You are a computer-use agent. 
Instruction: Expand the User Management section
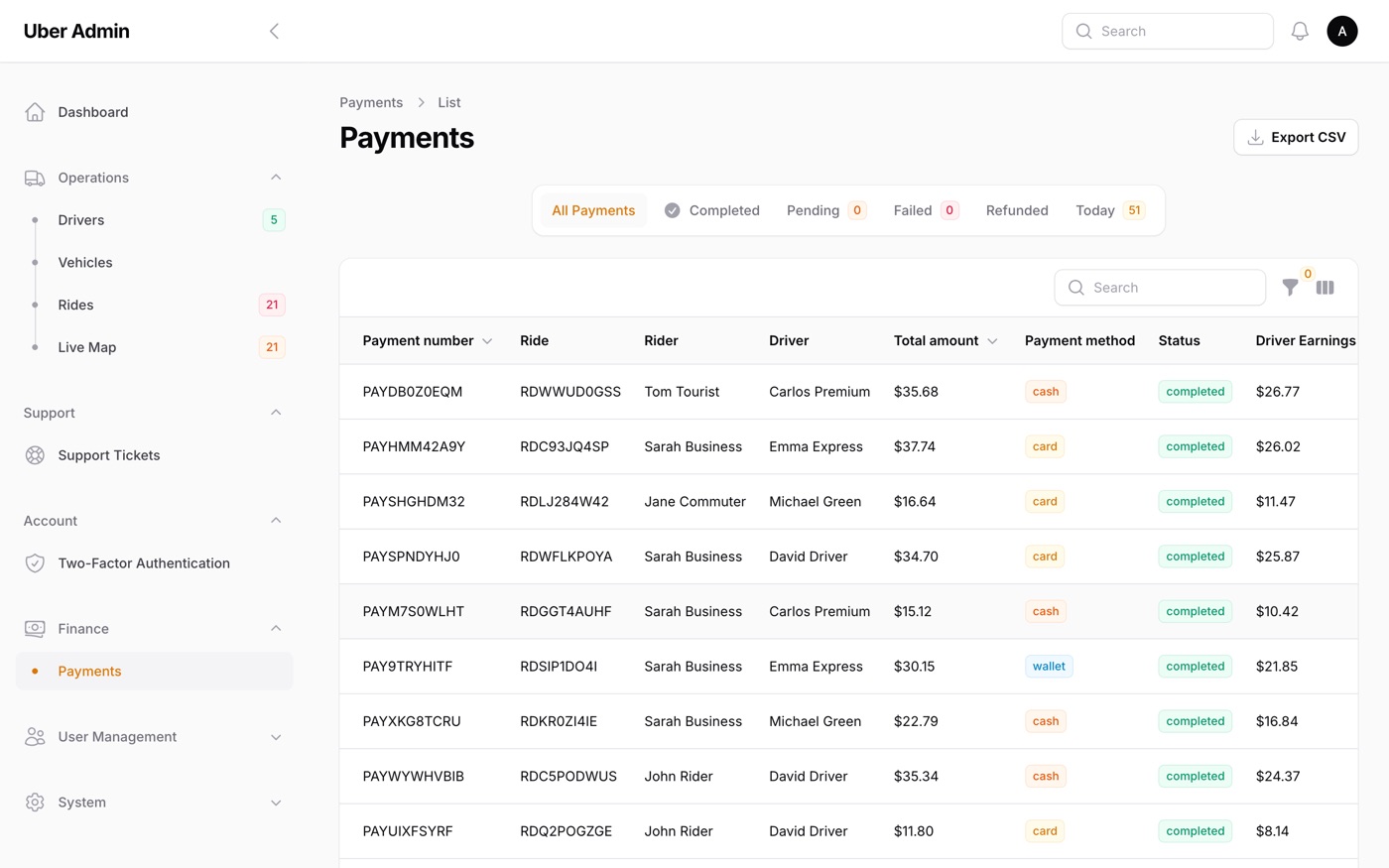click(276, 737)
